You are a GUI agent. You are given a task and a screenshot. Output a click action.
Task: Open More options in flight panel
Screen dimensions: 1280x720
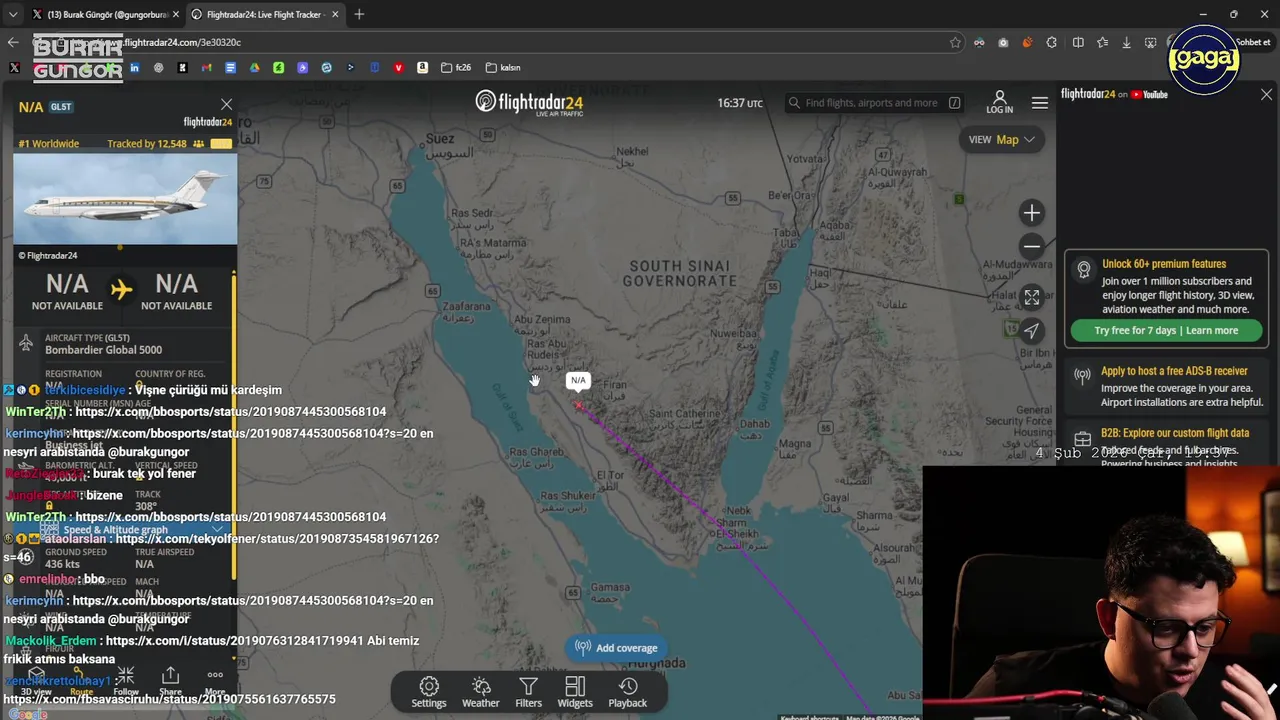[x=215, y=682]
